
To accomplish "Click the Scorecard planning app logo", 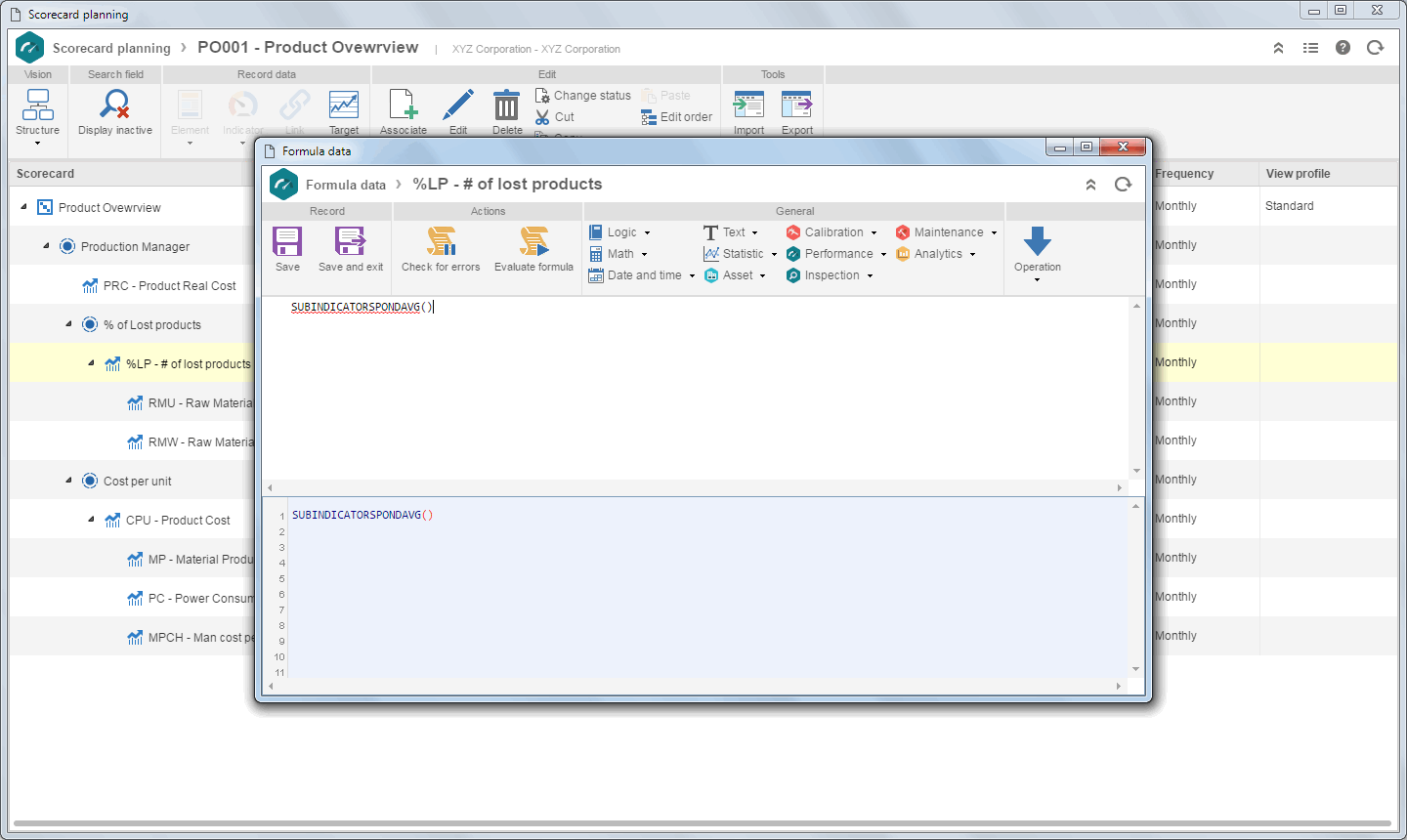I will (30, 48).
